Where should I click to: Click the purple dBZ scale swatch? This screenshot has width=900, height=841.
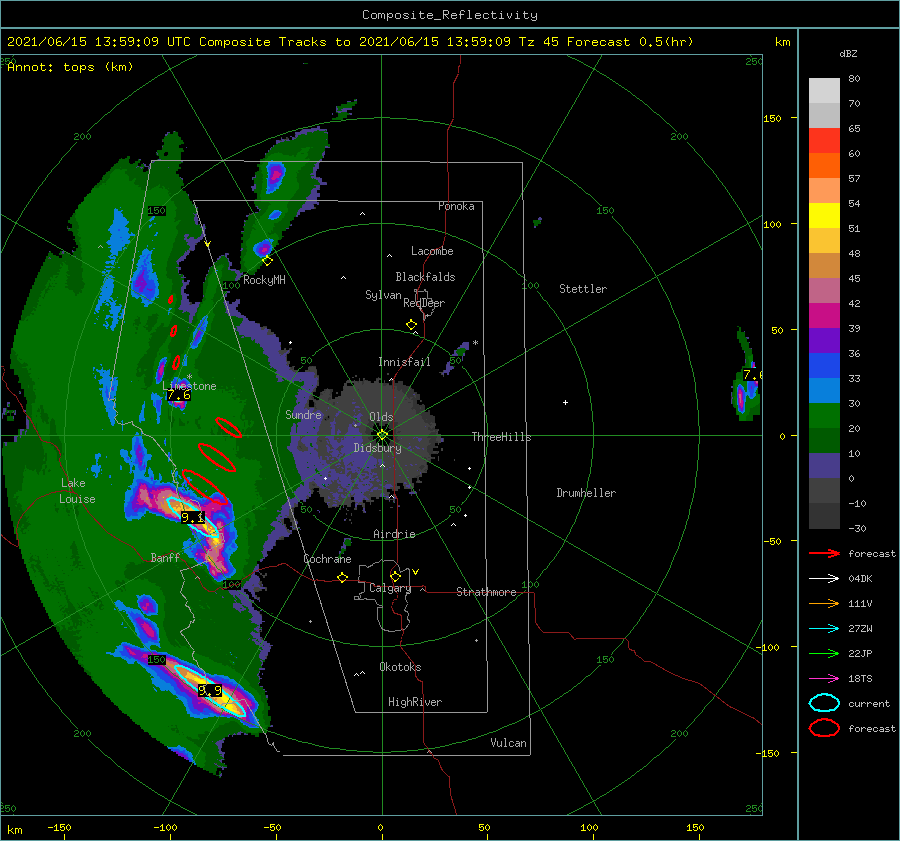pyautogui.click(x=824, y=341)
